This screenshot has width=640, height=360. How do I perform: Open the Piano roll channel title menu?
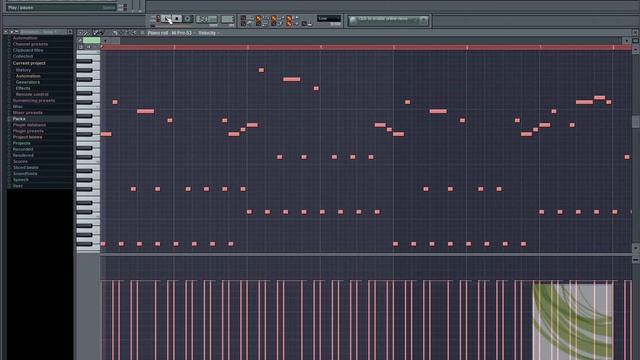tap(171, 33)
